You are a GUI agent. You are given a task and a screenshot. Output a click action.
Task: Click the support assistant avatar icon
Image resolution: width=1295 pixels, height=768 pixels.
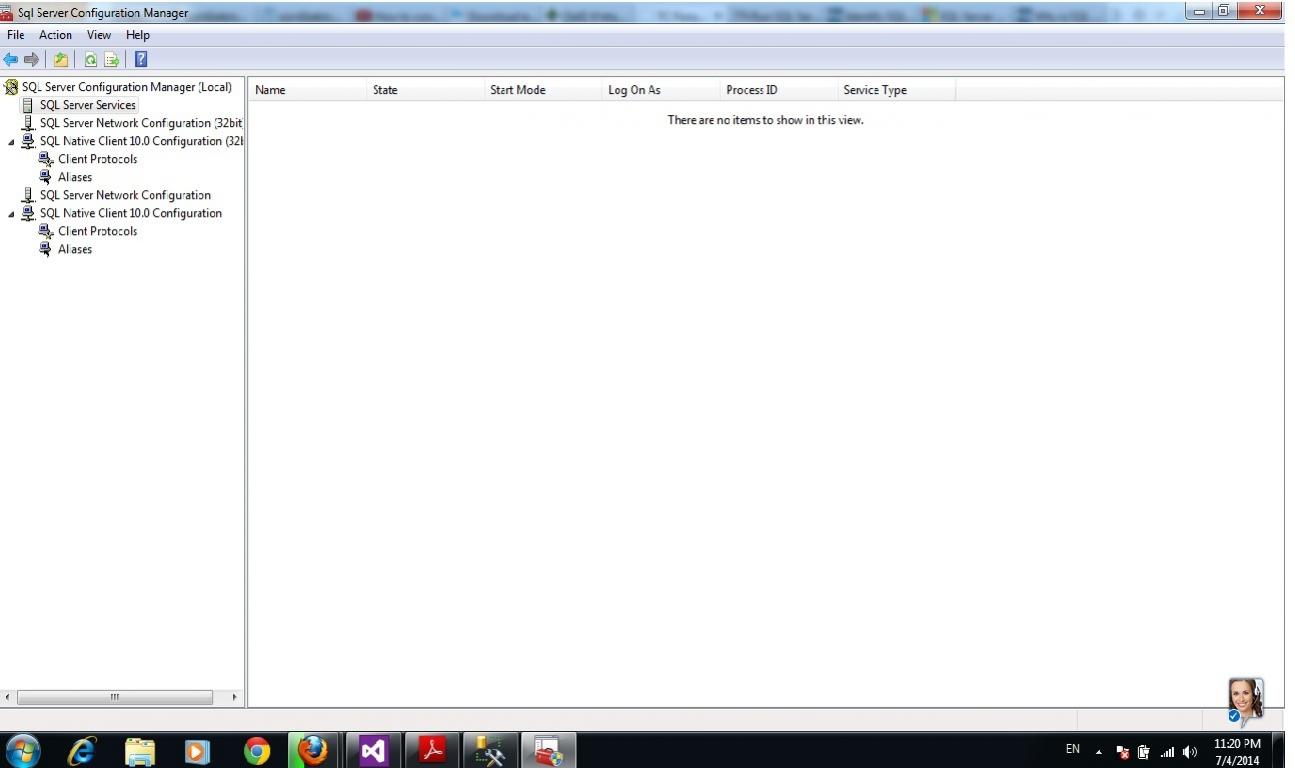[x=1245, y=700]
